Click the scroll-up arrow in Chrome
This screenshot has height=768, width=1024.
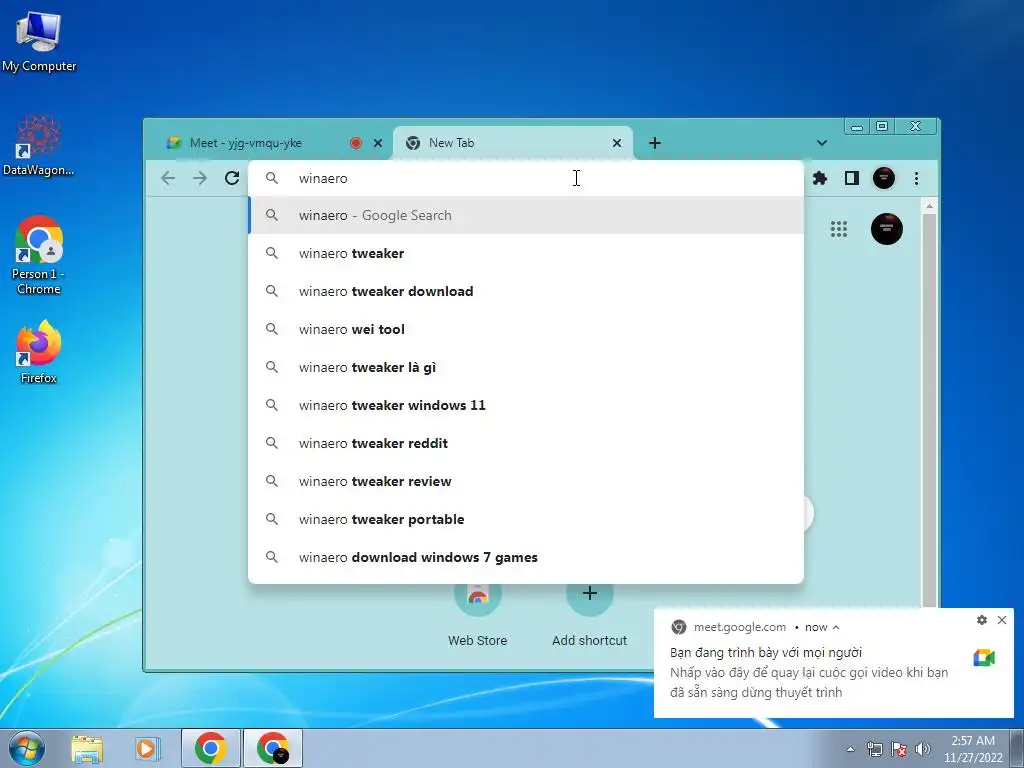[x=929, y=206]
